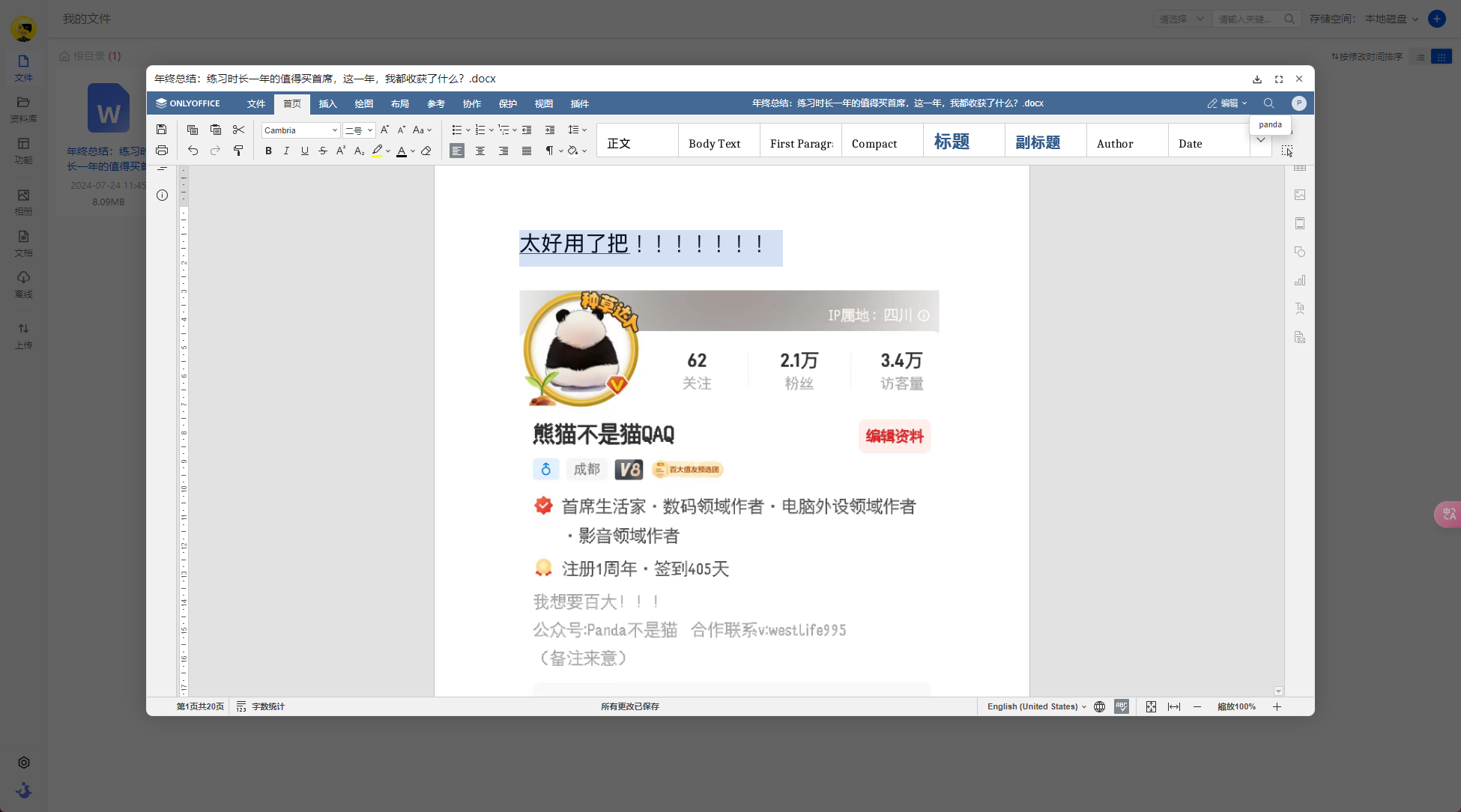Clear formatting with the eraser icon

pyautogui.click(x=426, y=151)
